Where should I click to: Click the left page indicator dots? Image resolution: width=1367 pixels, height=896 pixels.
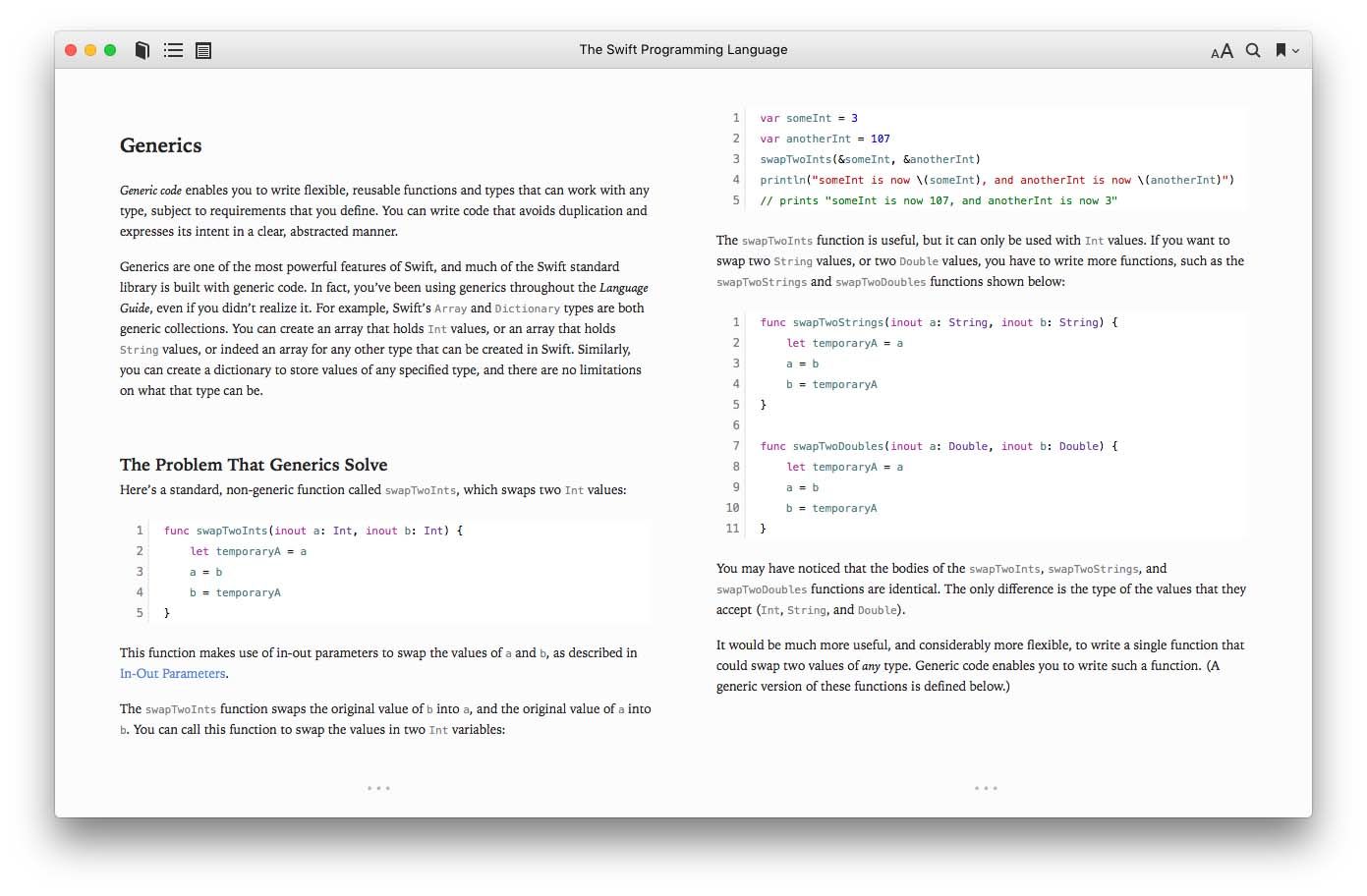(378, 788)
